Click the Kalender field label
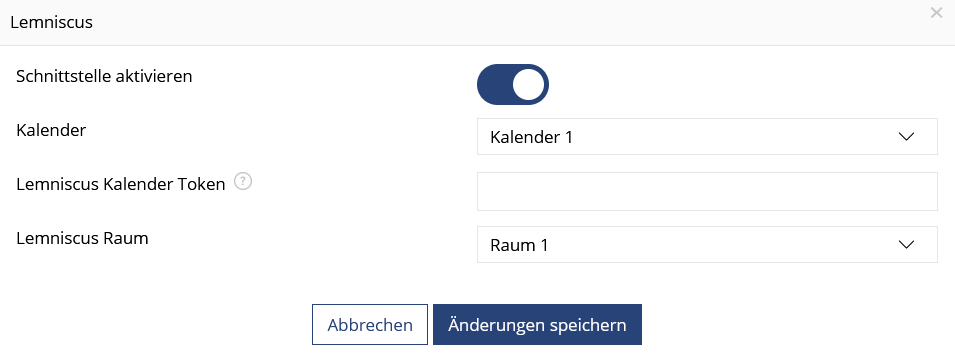955x362 pixels. 51,130
